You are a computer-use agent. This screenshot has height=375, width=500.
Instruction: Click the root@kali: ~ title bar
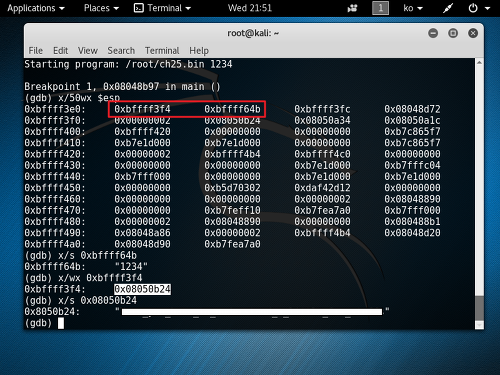point(253,33)
